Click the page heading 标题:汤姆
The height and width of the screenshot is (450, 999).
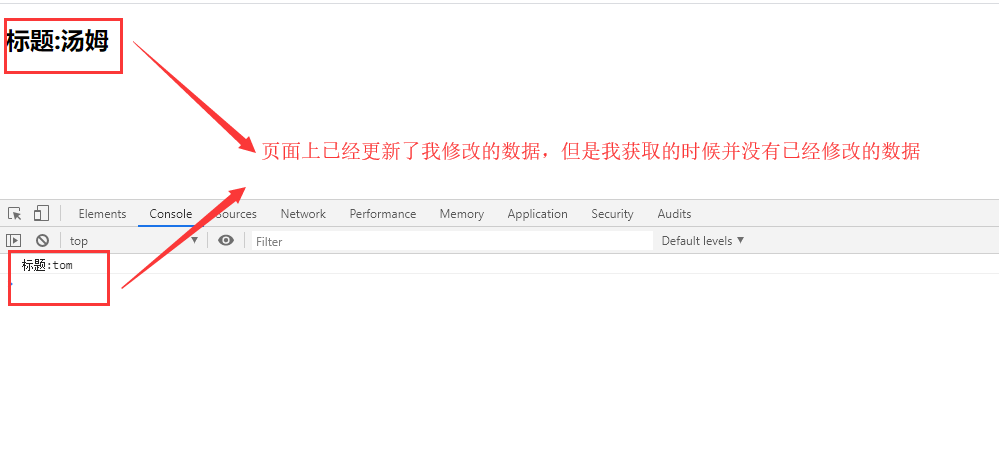click(57, 41)
